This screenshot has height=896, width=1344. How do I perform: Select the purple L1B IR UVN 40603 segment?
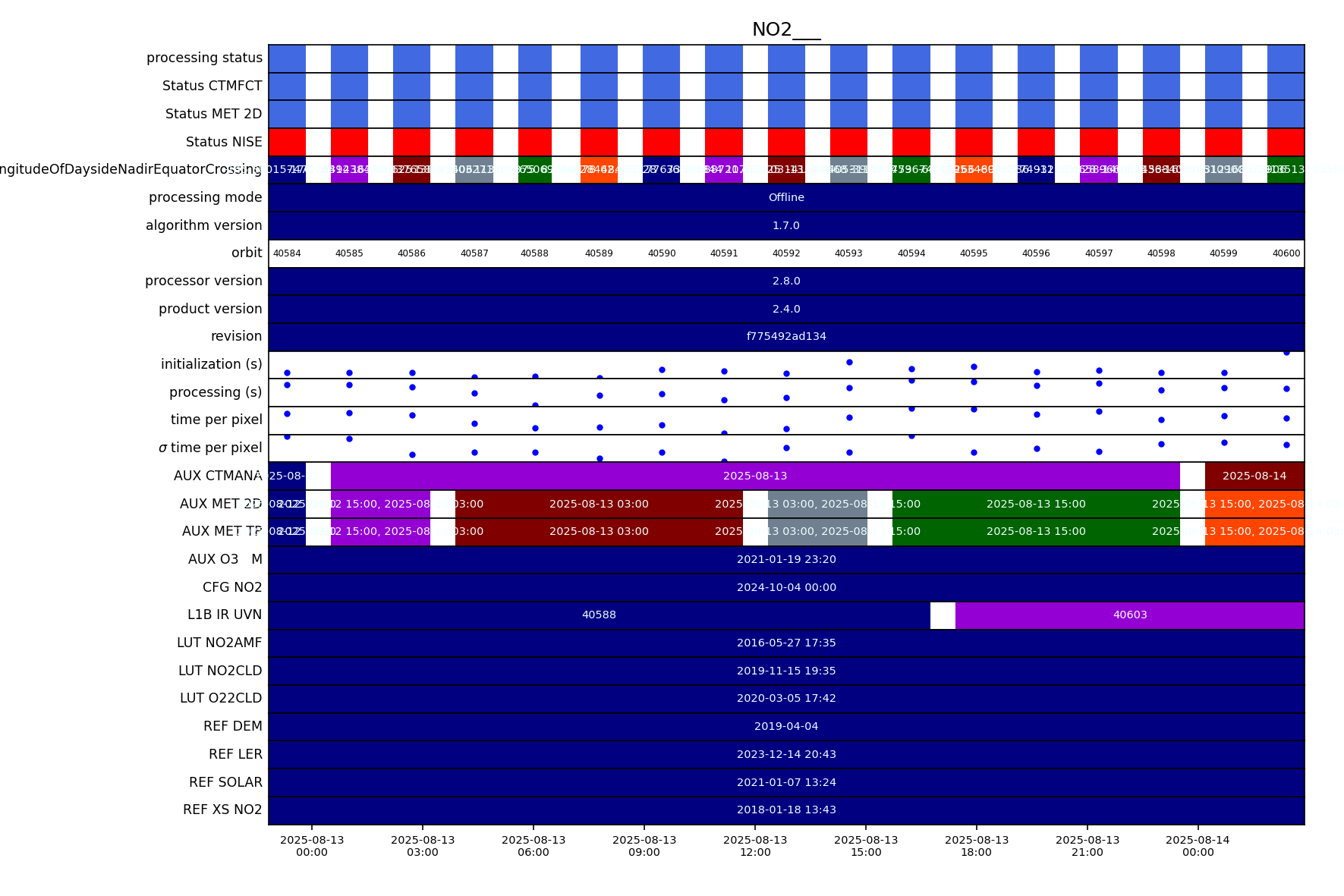click(1129, 615)
